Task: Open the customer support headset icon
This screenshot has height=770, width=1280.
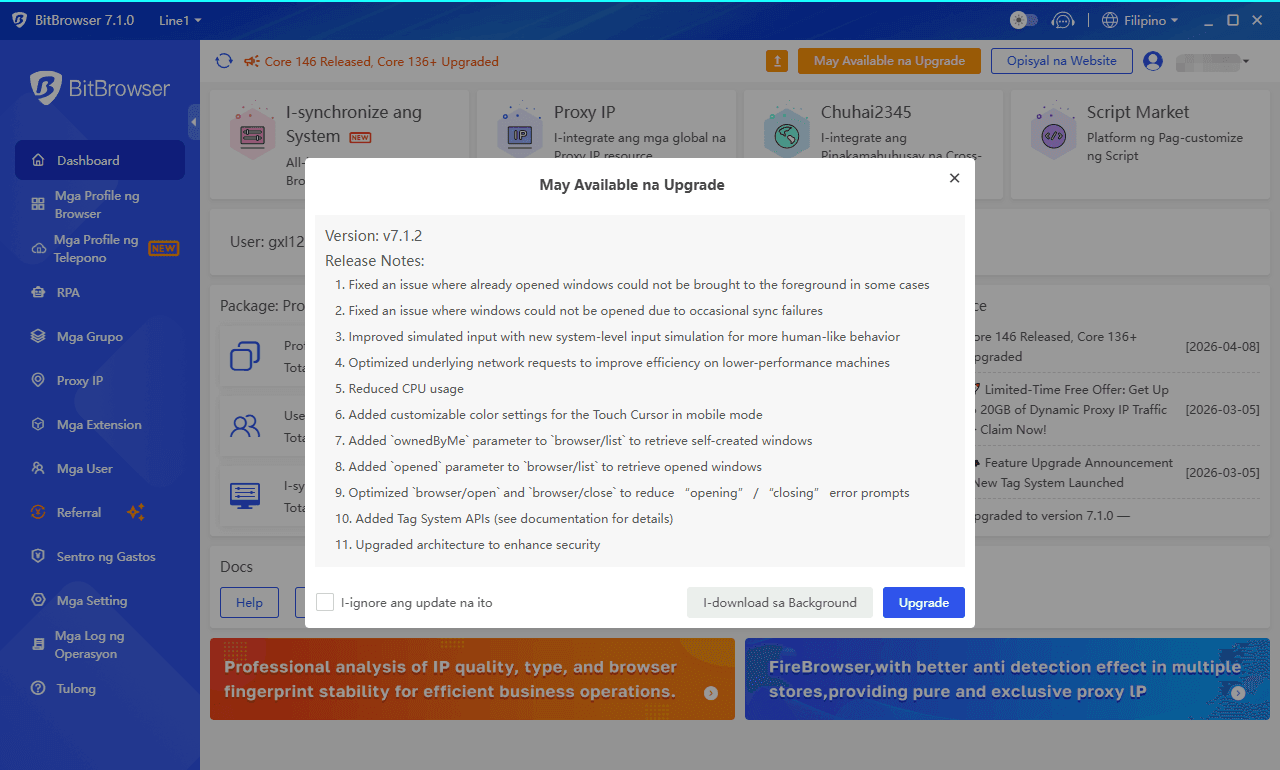Action: click(x=1063, y=20)
